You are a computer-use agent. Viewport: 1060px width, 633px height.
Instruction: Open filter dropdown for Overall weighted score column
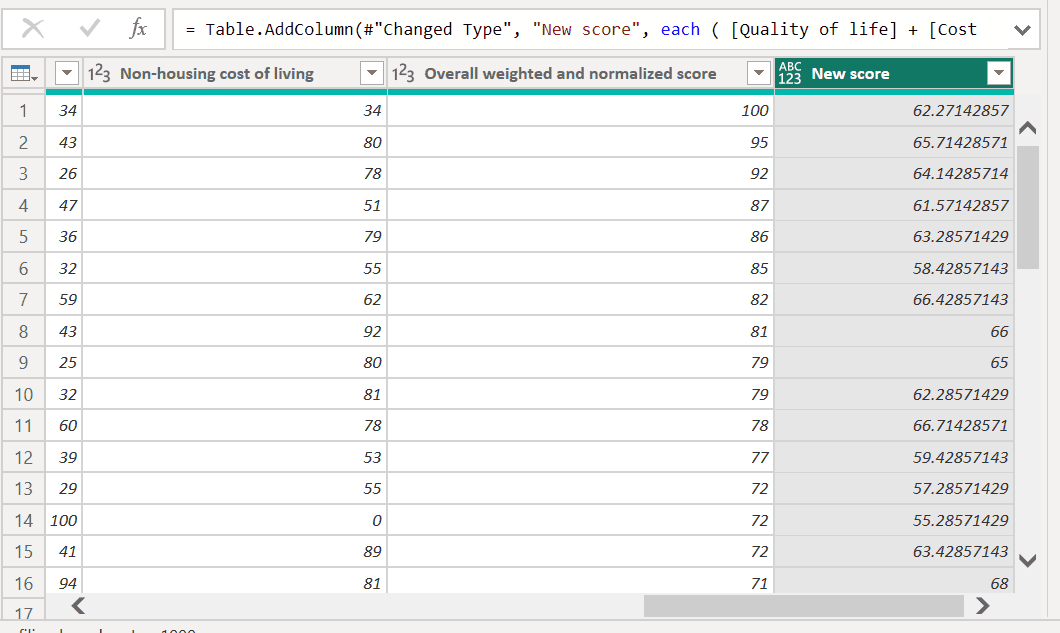(759, 74)
